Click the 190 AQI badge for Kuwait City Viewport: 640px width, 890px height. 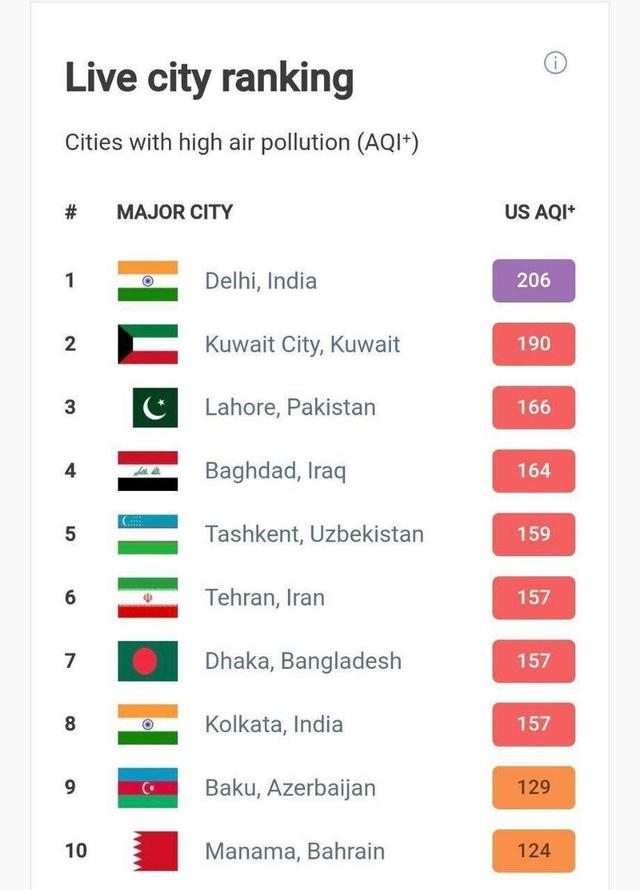point(532,344)
